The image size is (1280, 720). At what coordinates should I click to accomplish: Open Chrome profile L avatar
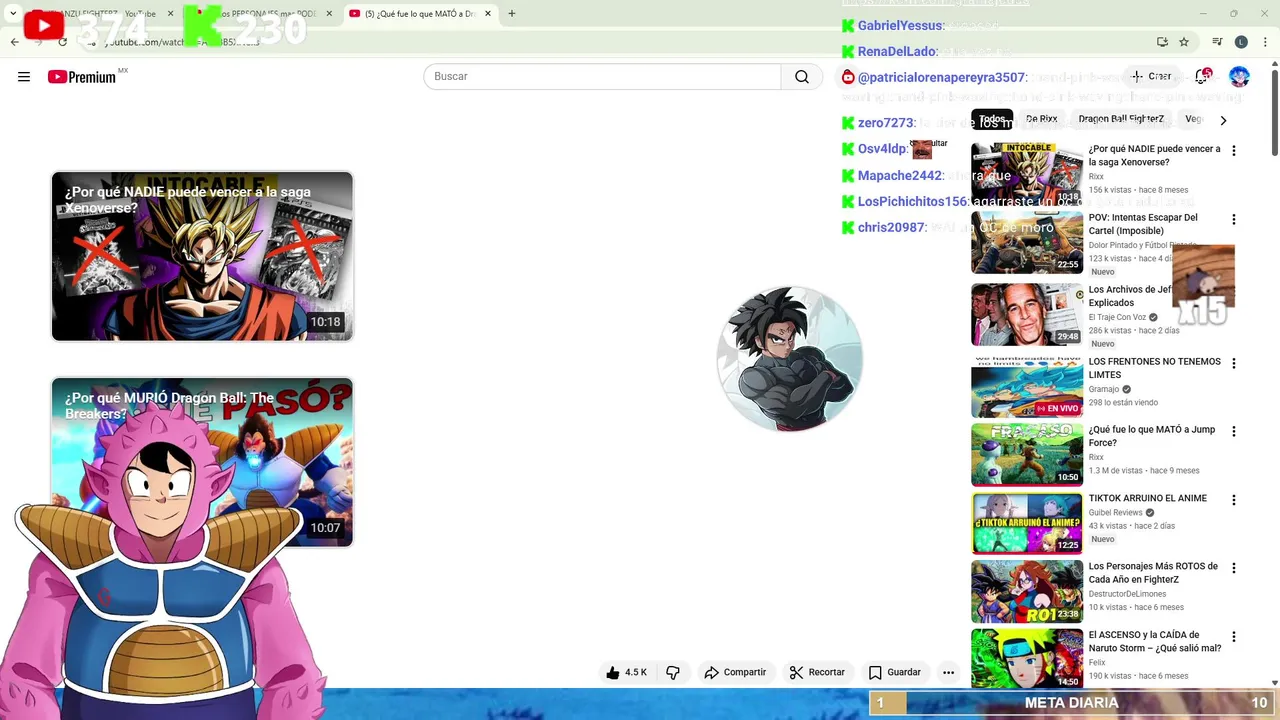pyautogui.click(x=1241, y=42)
